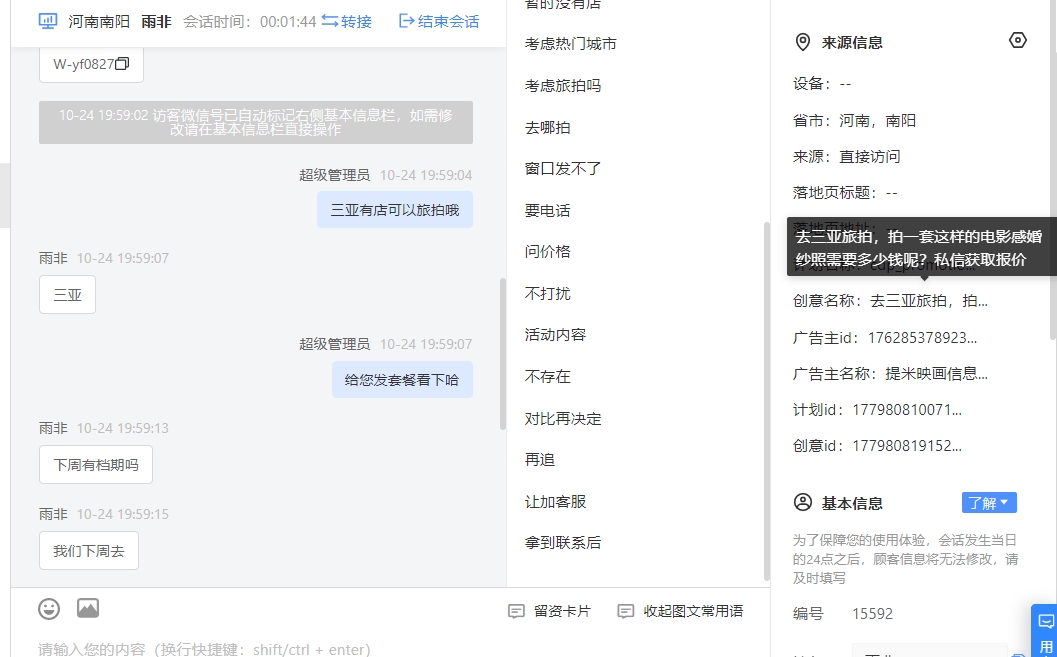Click the 广告主名称 value 提米映画信息
Screen dimensions: 1057x657
(936, 373)
